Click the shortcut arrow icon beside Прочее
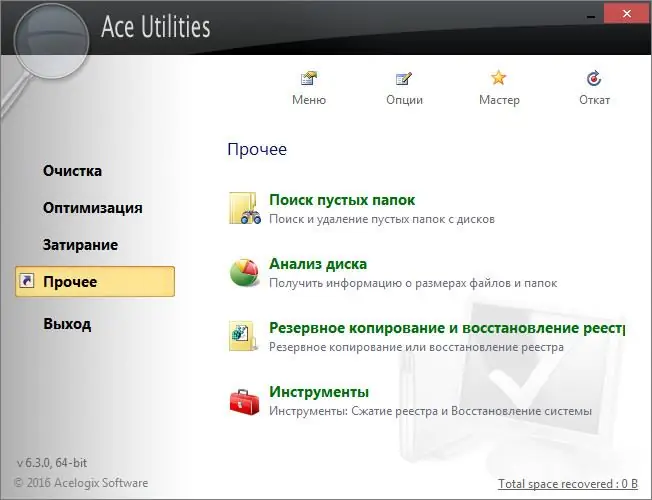 [x=27, y=281]
